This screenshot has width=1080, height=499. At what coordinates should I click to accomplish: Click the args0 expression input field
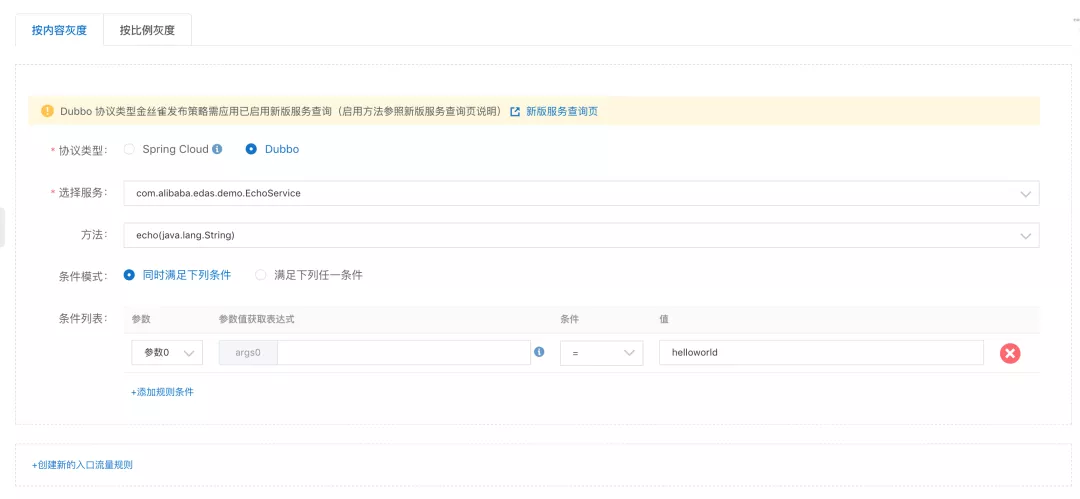click(403, 353)
